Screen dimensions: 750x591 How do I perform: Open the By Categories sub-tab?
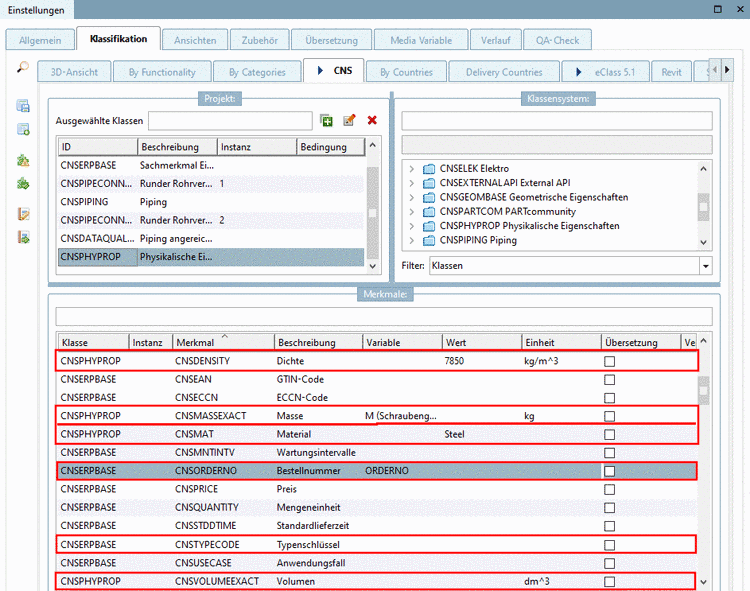tap(257, 72)
